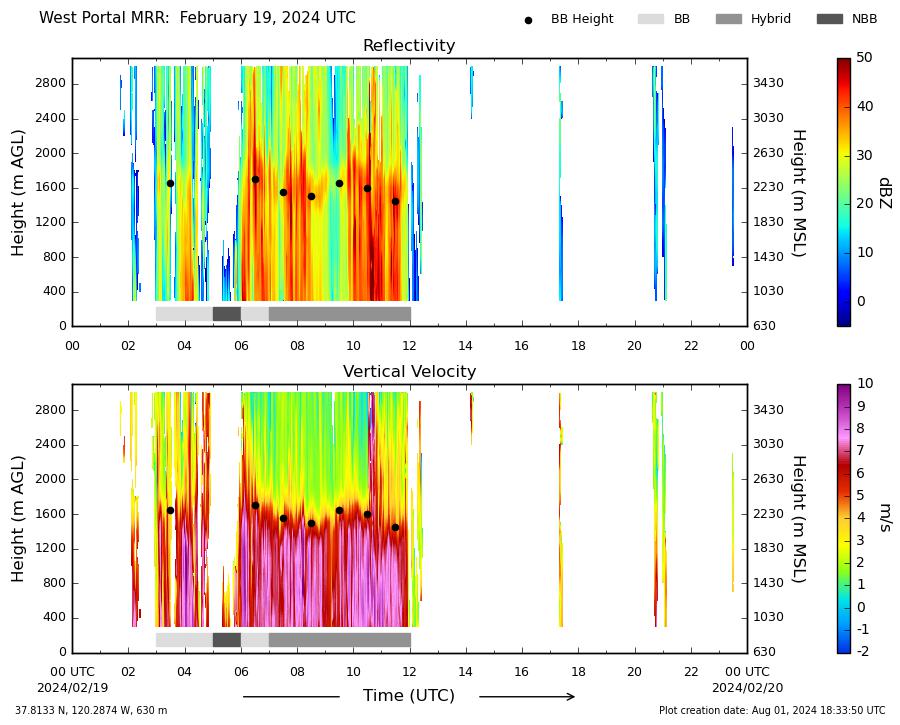Image resolution: width=900 pixels, height=725 pixels.
Task: Click the '-2' tick on m/s colorbar
Action: click(863, 651)
